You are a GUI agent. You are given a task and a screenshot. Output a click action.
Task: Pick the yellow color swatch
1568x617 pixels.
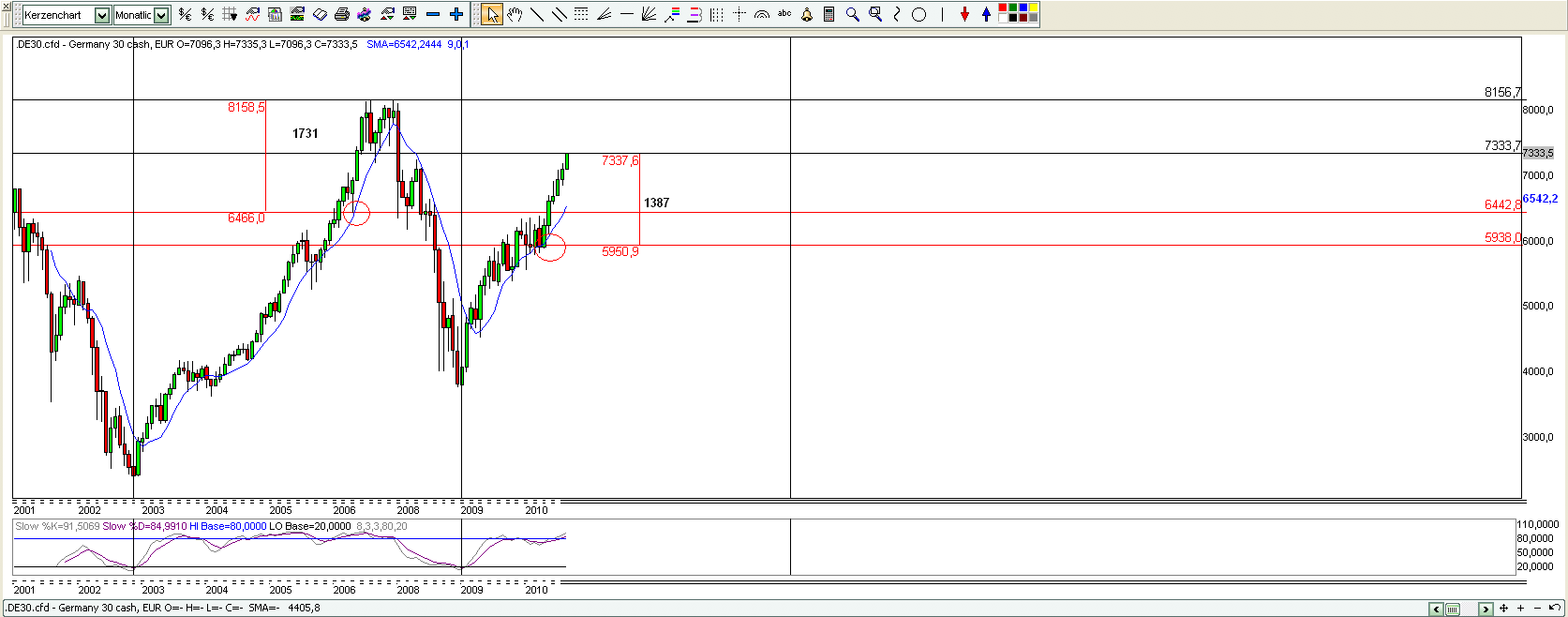tap(1034, 8)
